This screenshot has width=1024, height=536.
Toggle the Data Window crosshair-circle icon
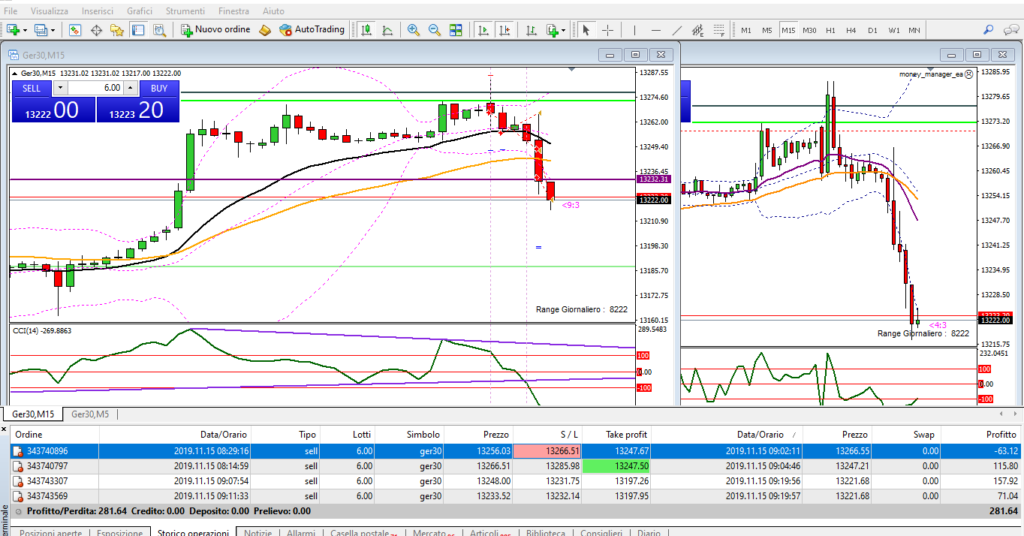[x=96, y=30]
